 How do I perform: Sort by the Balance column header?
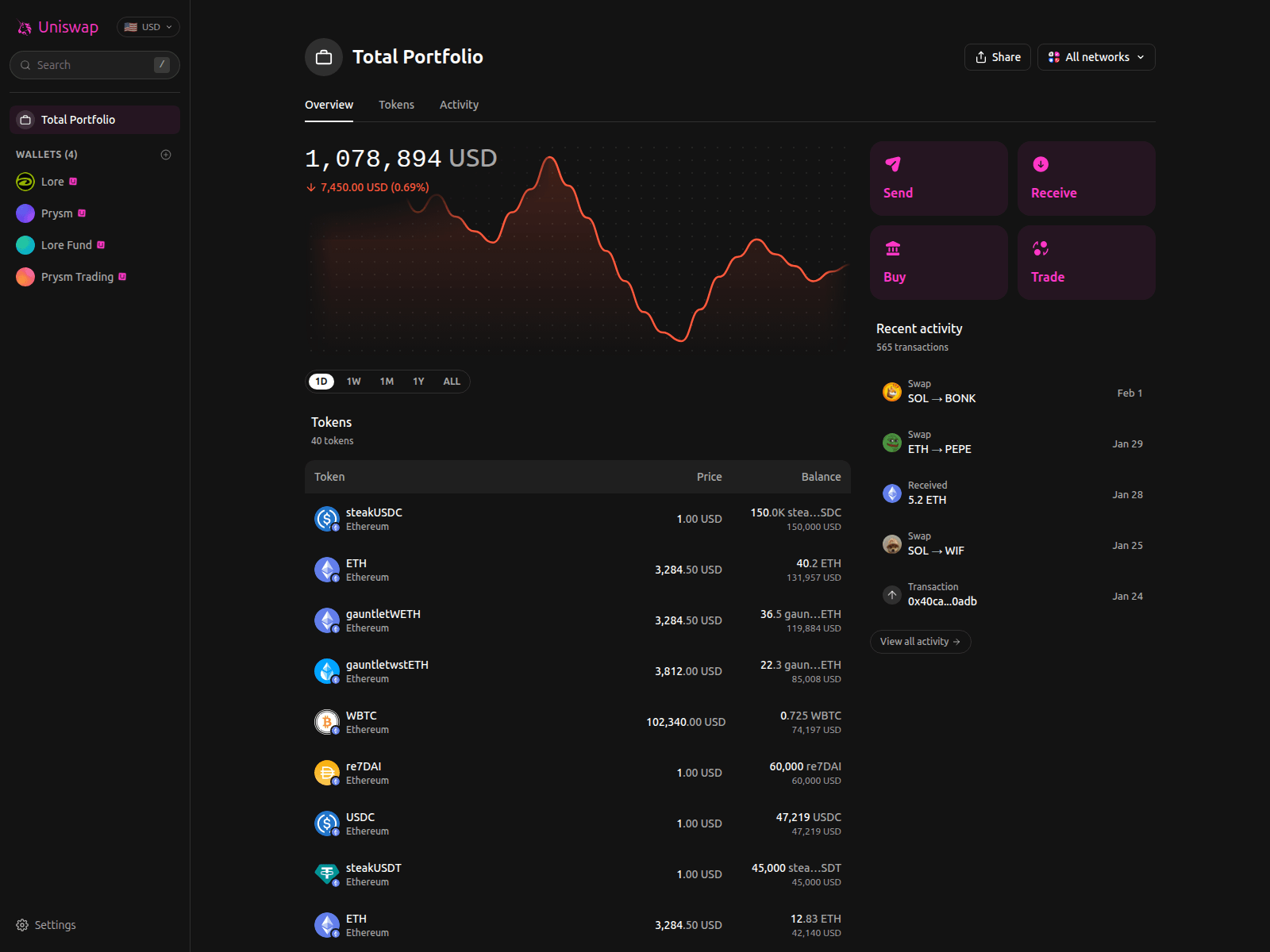822,477
